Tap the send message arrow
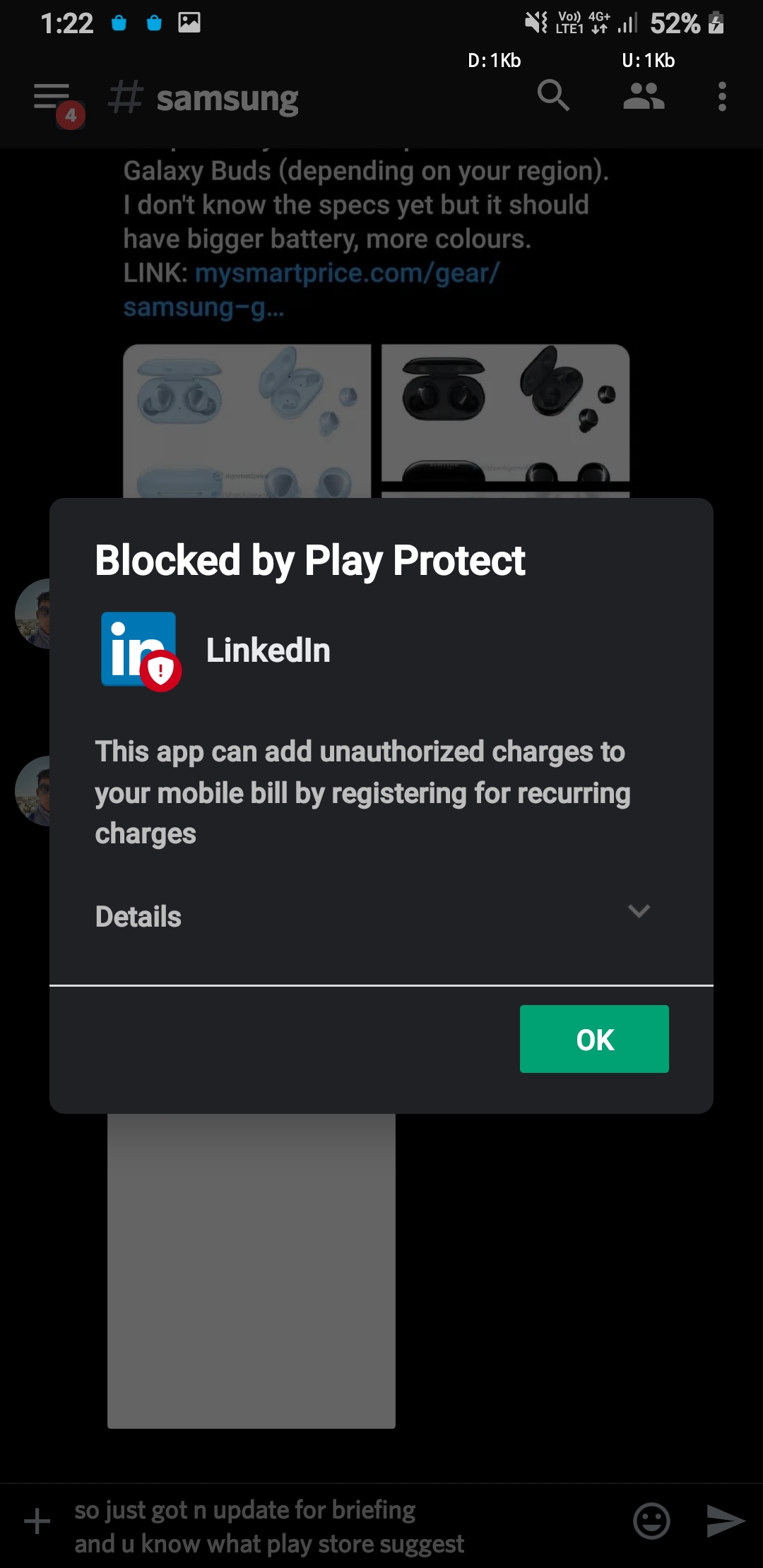Screen dimensions: 763x1568 (726, 1521)
